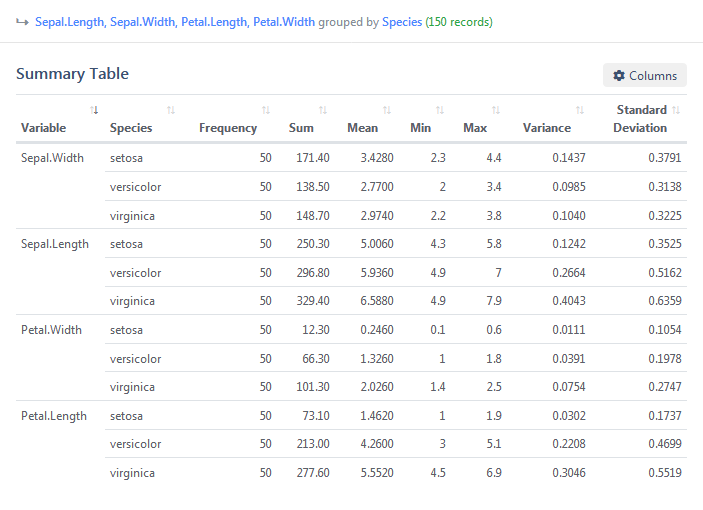This screenshot has width=703, height=510.
Task: Click the arrow icon before the breadcrumb
Action: click(x=22, y=22)
